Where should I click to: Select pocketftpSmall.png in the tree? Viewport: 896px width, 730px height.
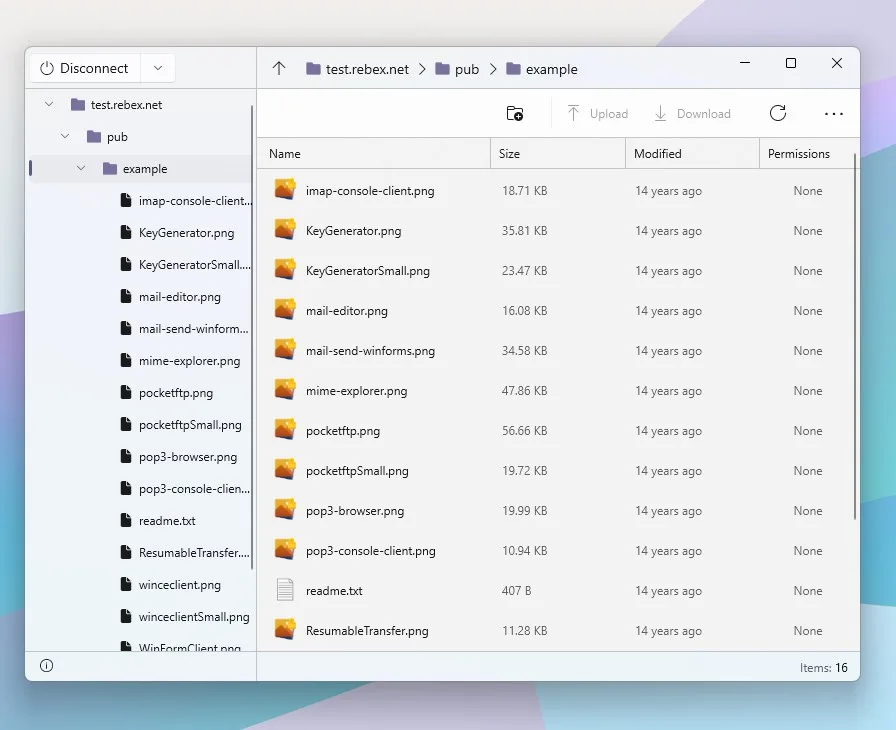coord(190,425)
